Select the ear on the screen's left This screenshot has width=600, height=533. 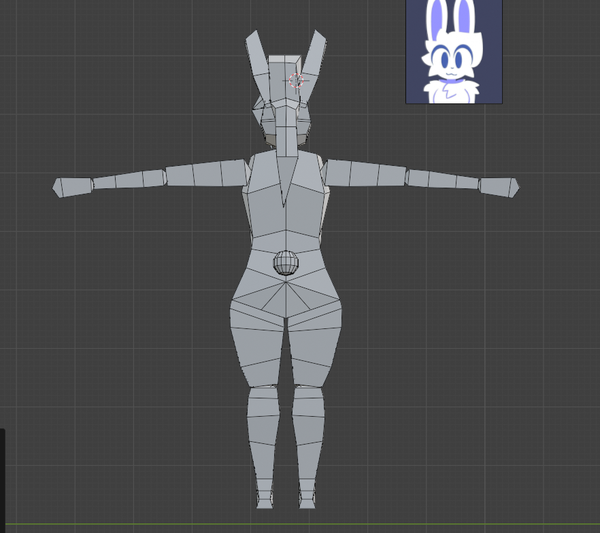point(256,62)
